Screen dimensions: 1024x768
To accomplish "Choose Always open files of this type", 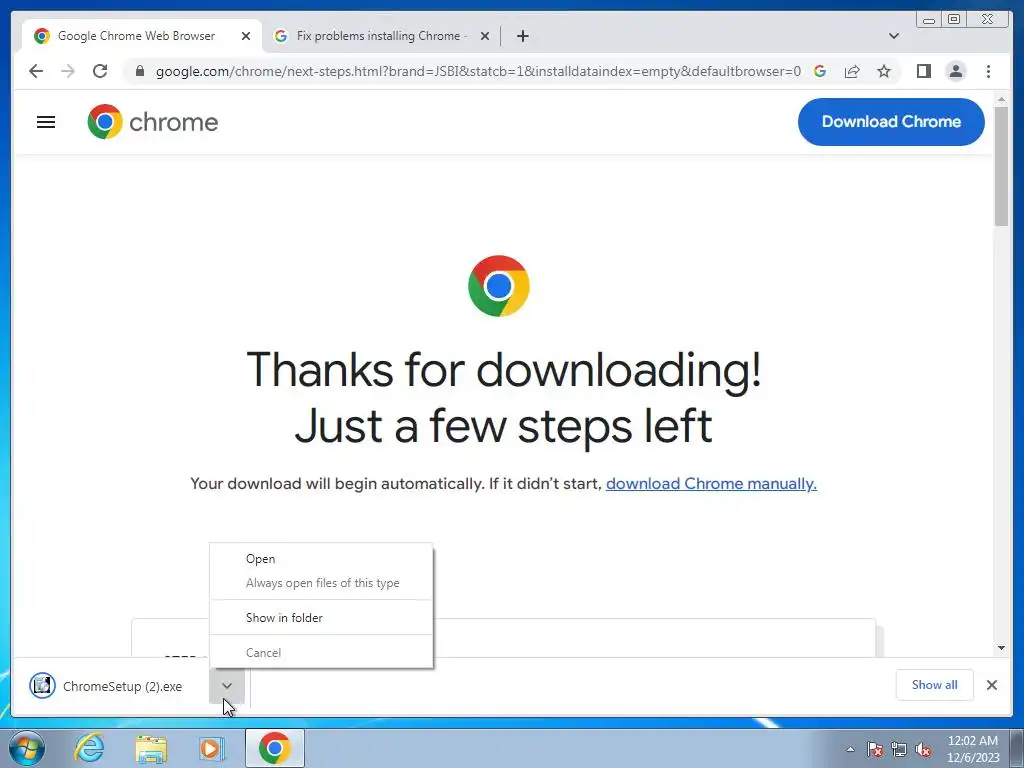I will 321,583.
